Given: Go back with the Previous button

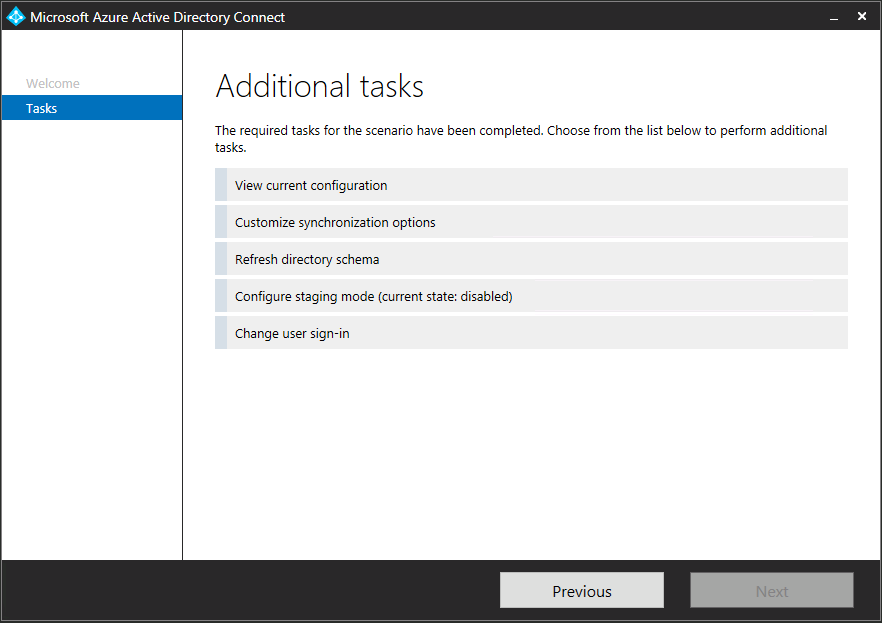Looking at the screenshot, I should [x=582, y=590].
